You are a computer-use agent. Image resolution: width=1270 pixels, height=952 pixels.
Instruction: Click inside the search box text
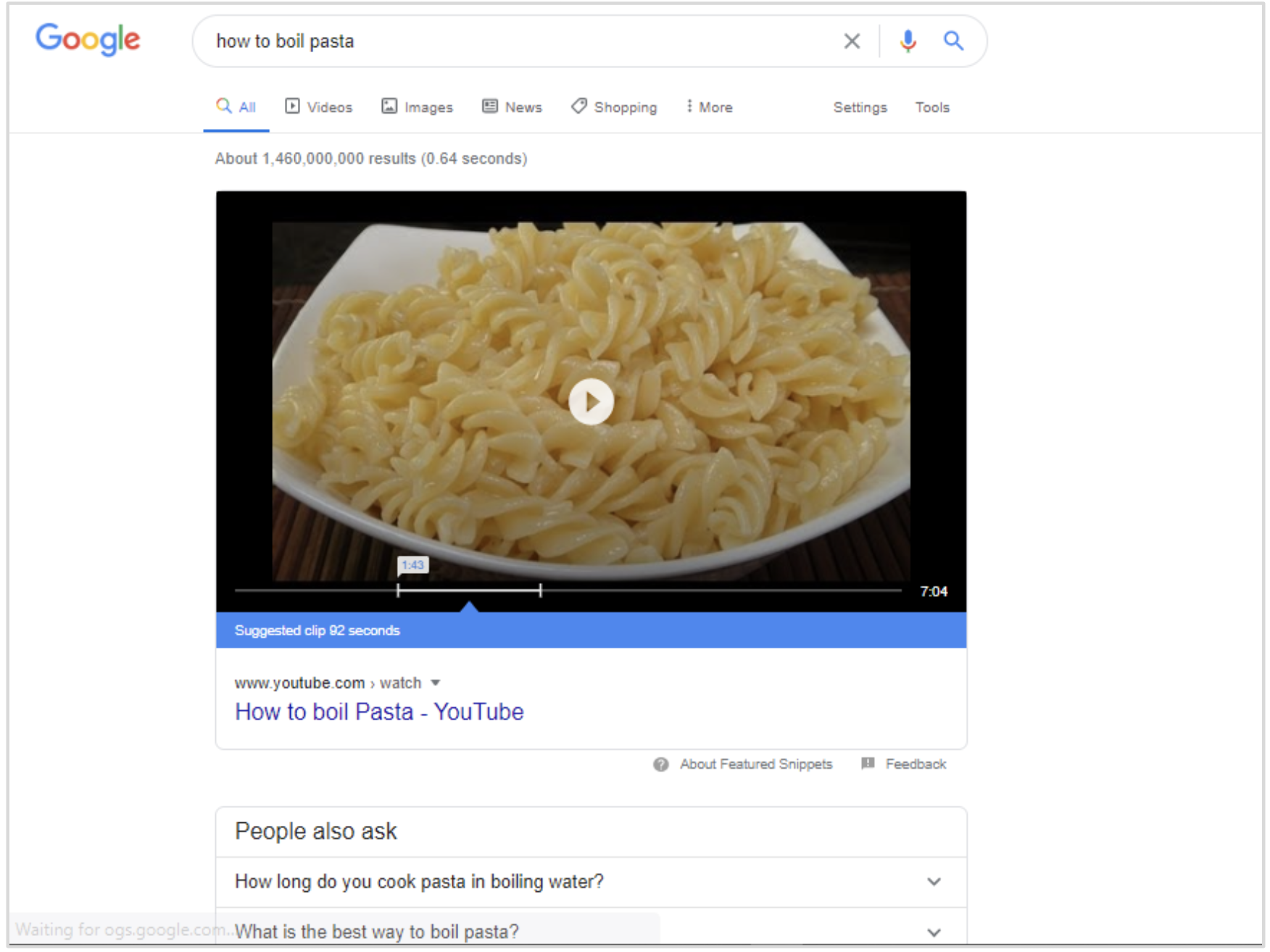tap(285, 41)
